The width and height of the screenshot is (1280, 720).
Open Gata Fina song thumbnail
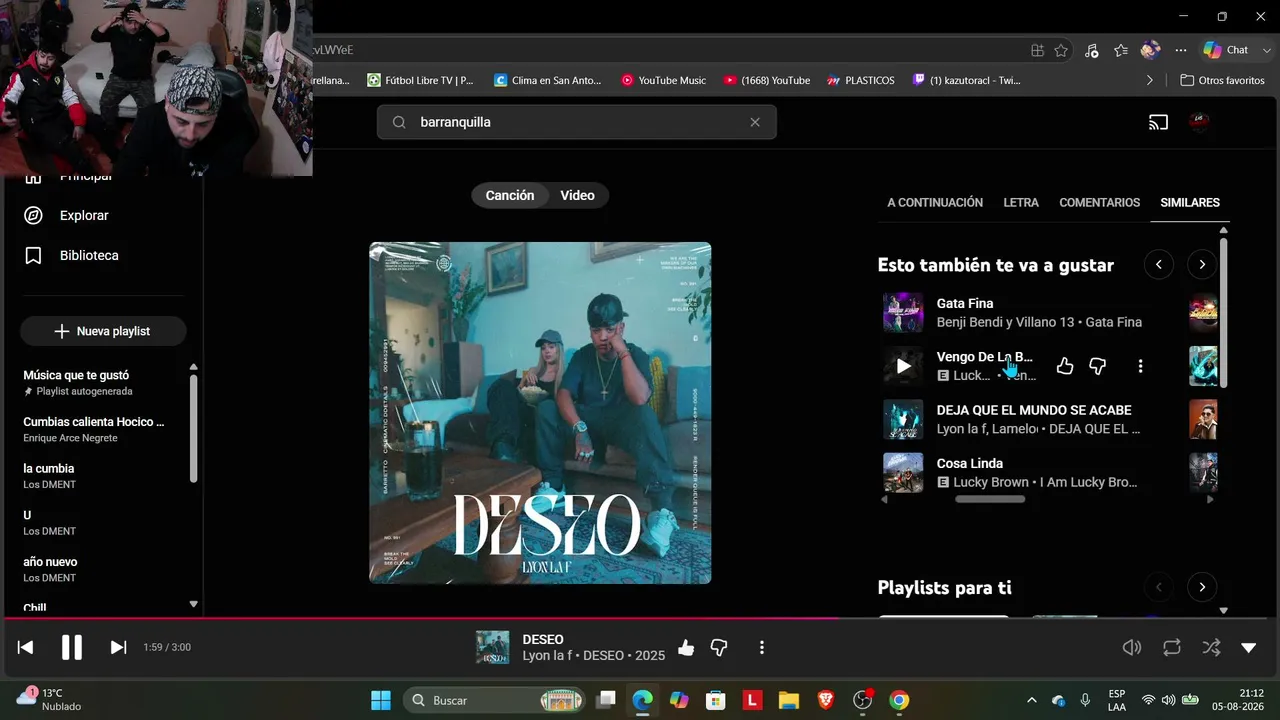[x=903, y=312]
